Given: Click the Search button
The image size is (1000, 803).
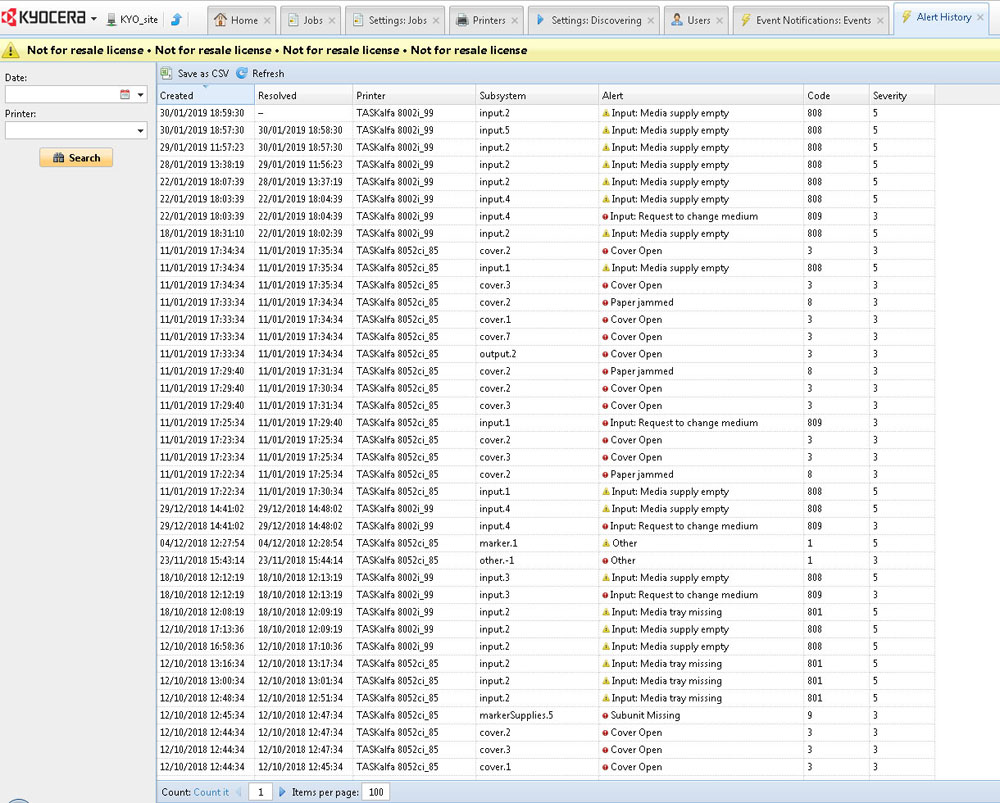Looking at the screenshot, I should coord(76,158).
